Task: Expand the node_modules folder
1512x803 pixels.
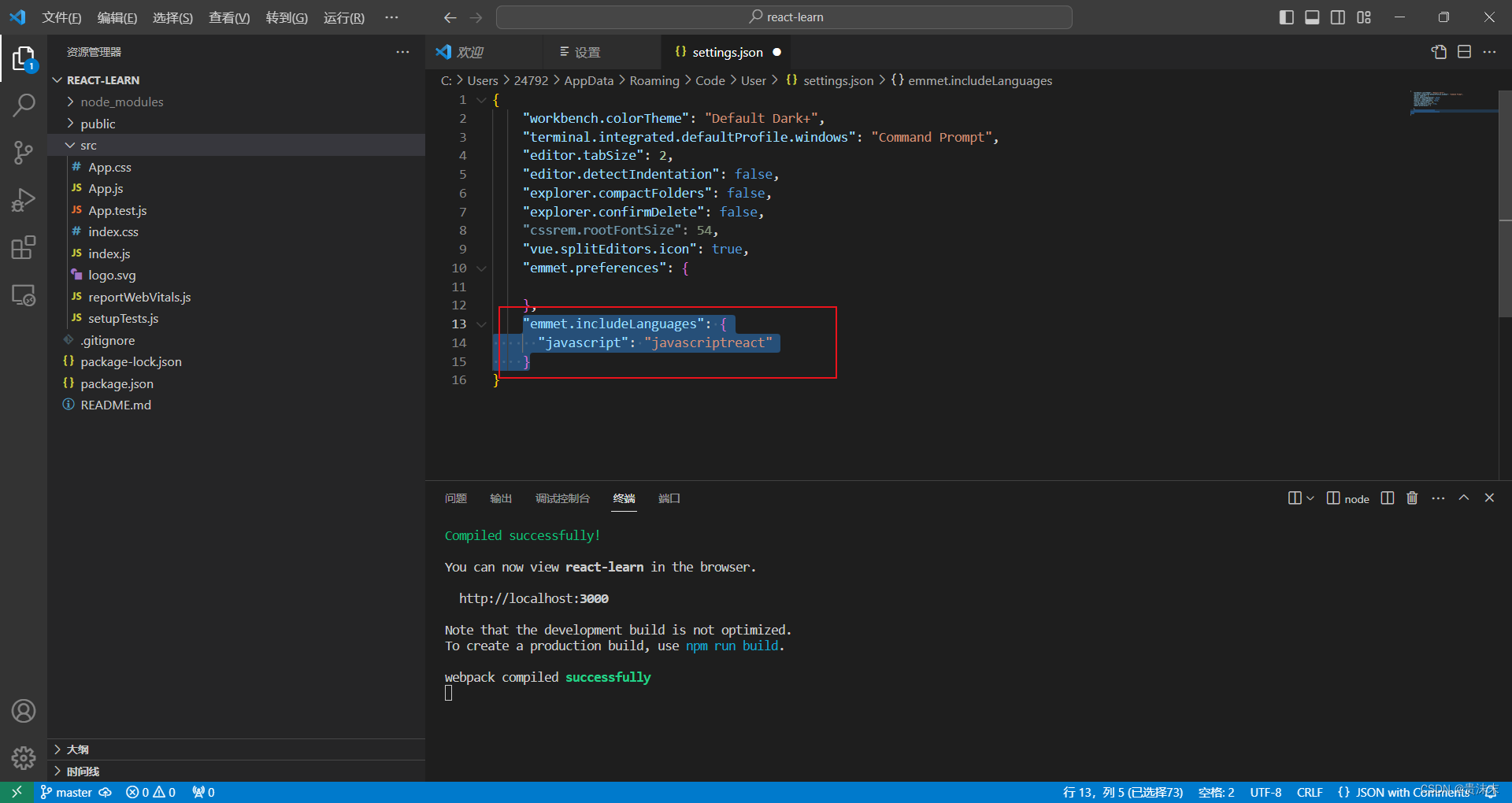Action: [x=236, y=102]
